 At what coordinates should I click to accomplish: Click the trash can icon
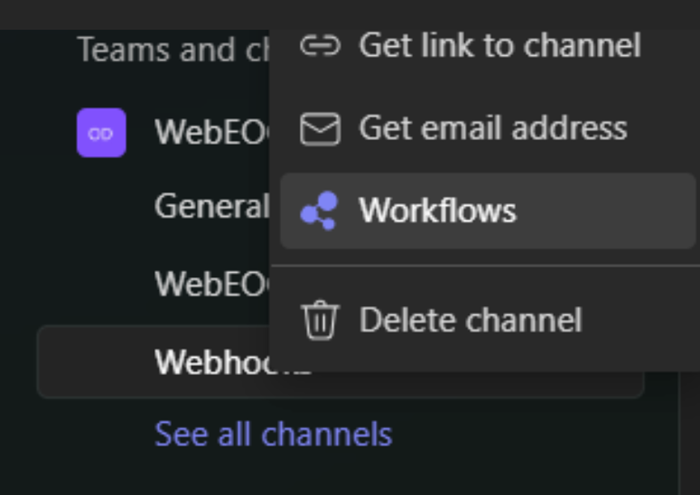(320, 320)
